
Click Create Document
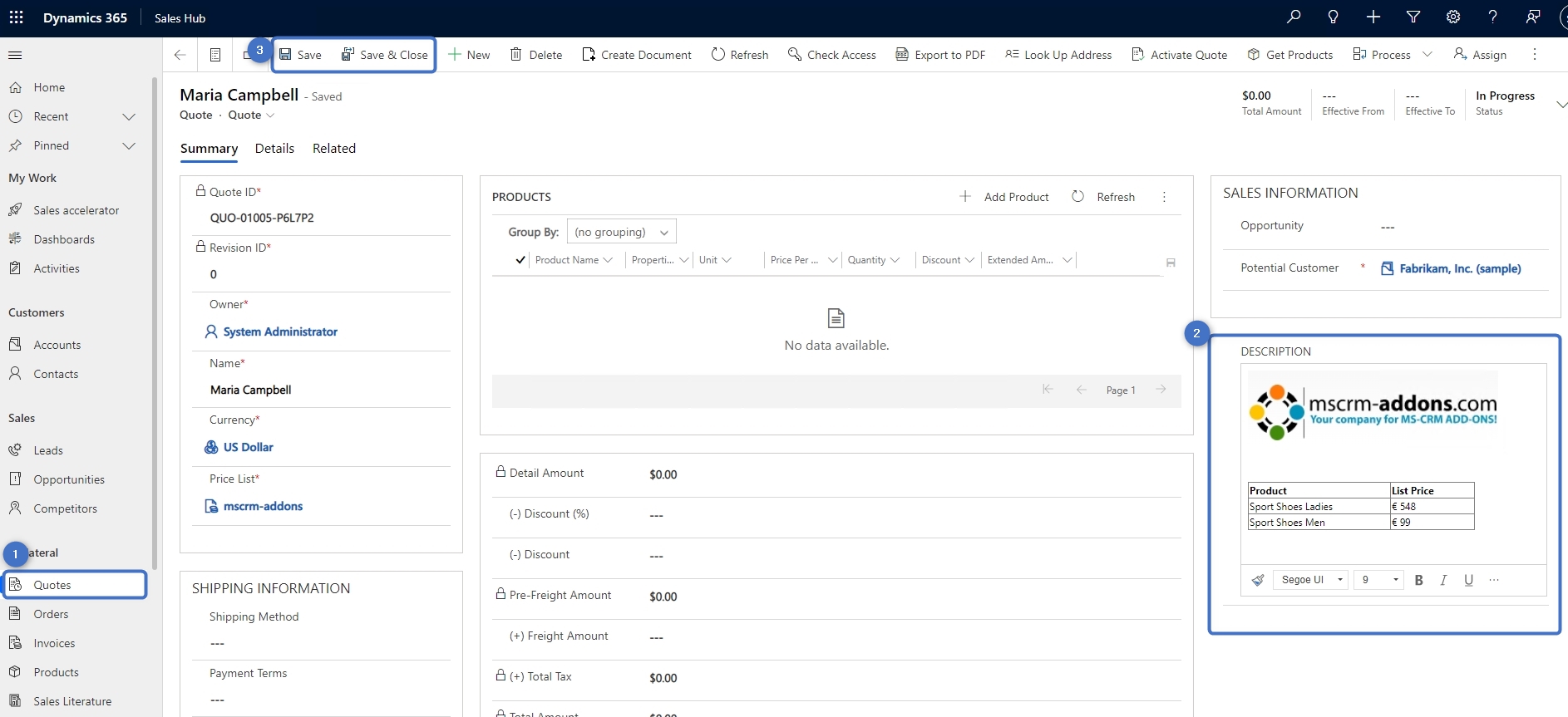pos(637,55)
